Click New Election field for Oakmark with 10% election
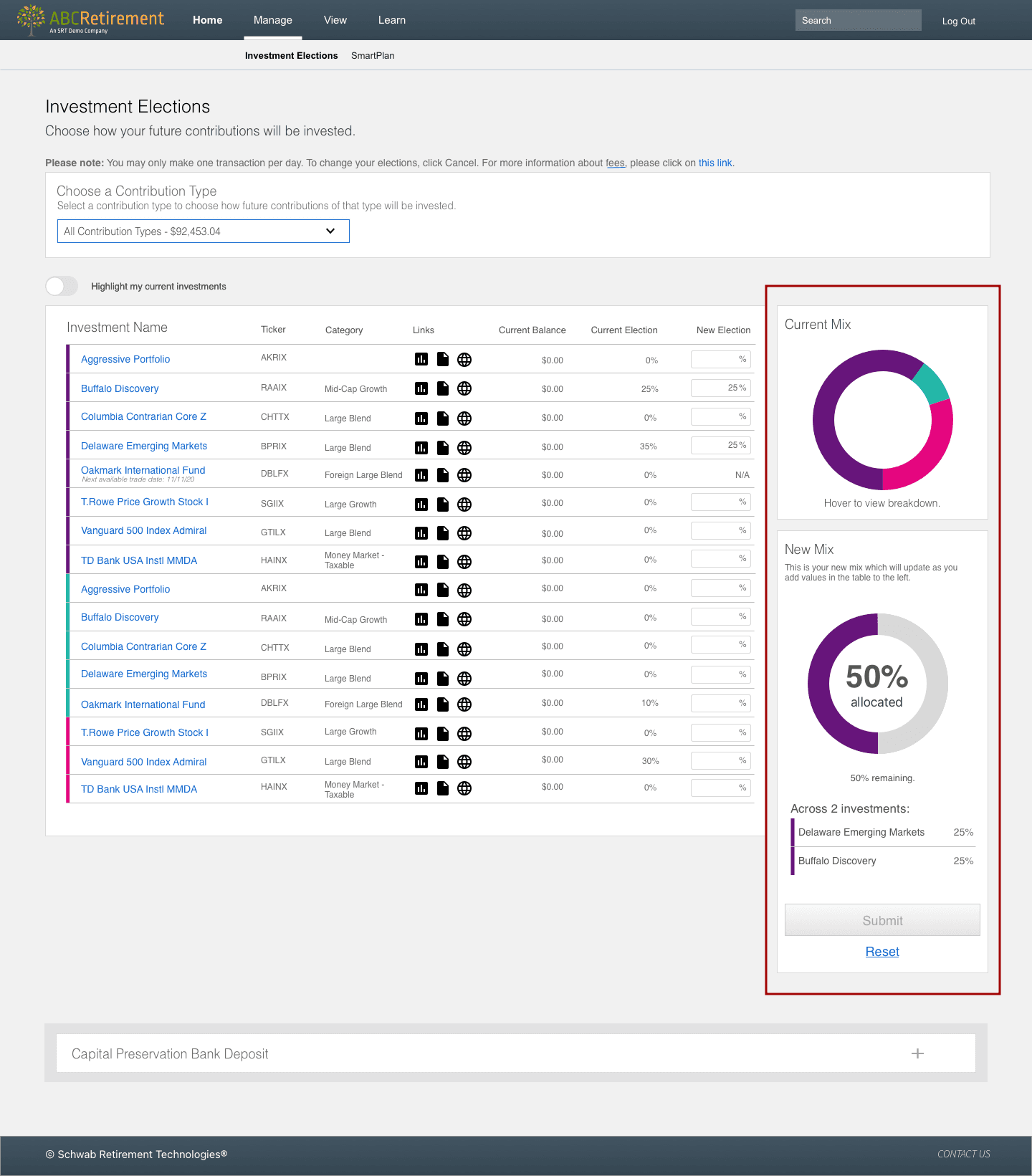The width and height of the screenshot is (1032, 1176). pos(721,703)
